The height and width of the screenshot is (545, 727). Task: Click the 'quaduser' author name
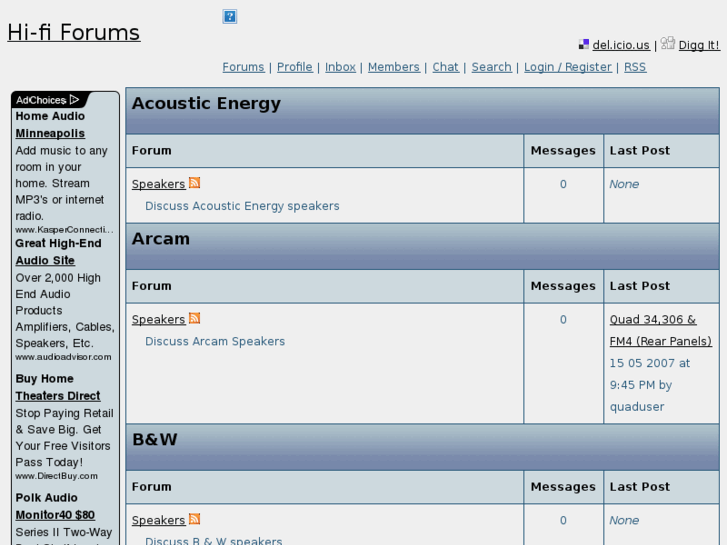(x=637, y=407)
